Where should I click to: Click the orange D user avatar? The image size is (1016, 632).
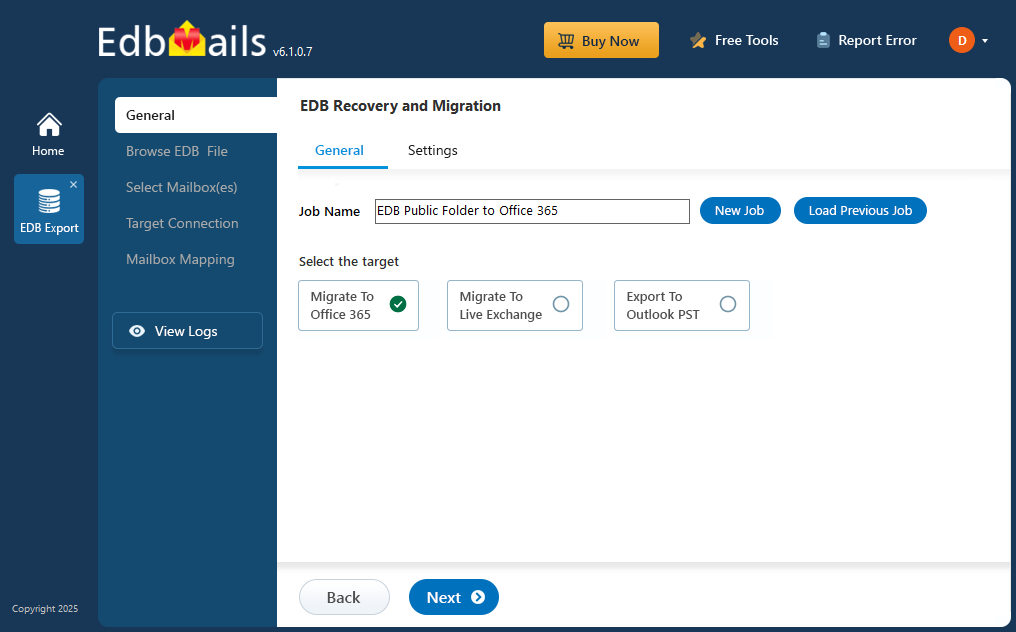tap(962, 40)
